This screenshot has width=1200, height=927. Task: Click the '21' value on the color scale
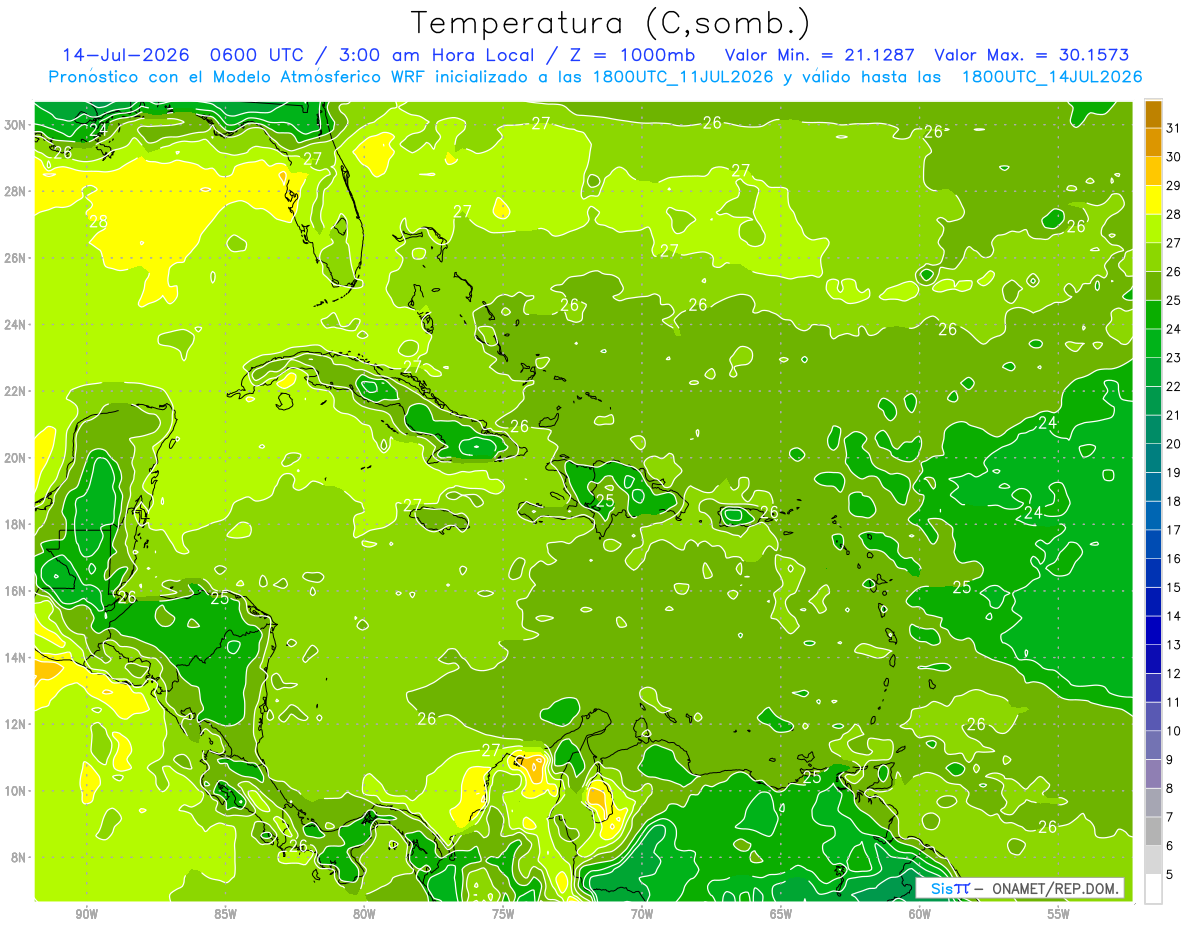click(1174, 415)
